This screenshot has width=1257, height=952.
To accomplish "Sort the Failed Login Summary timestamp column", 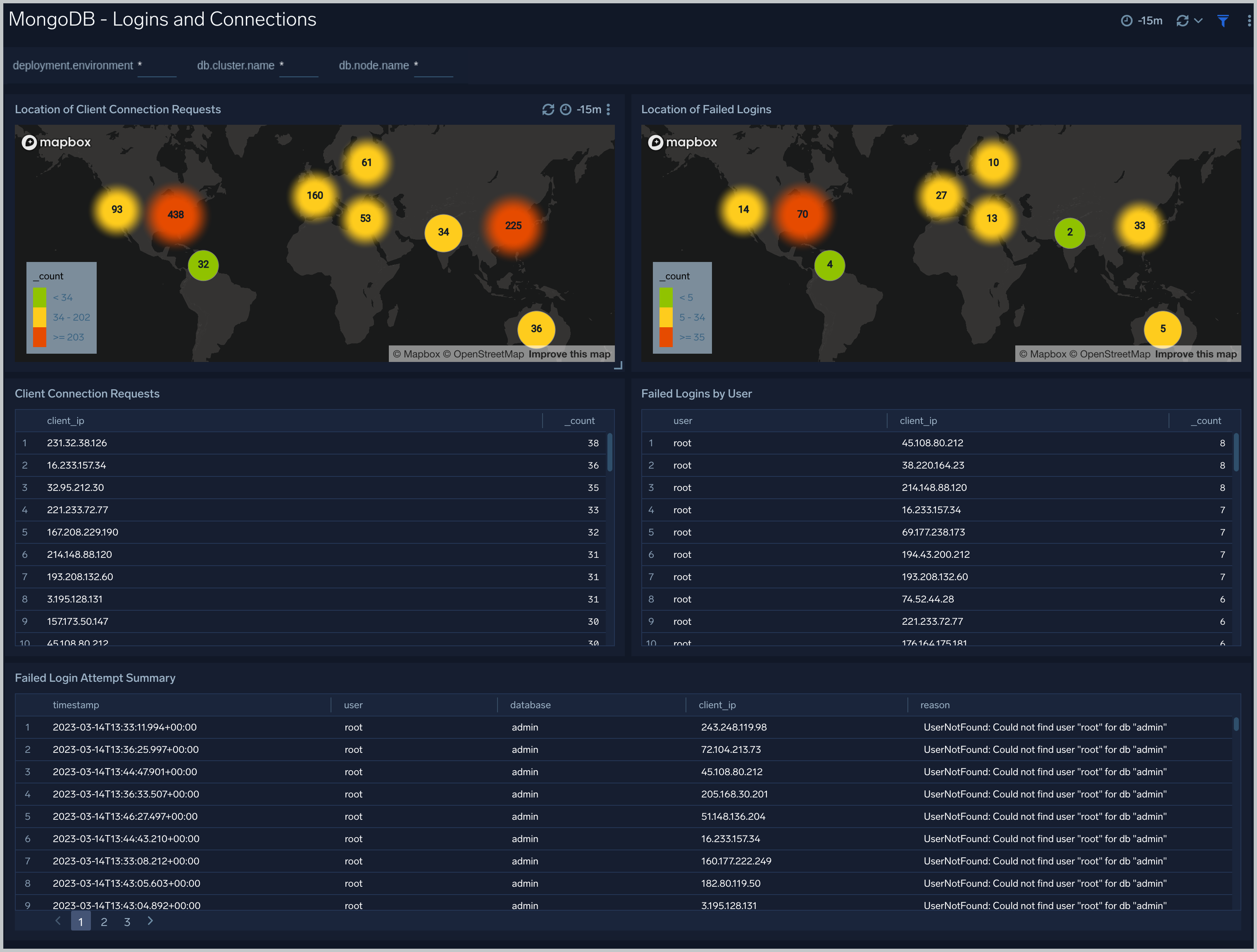I will (76, 705).
